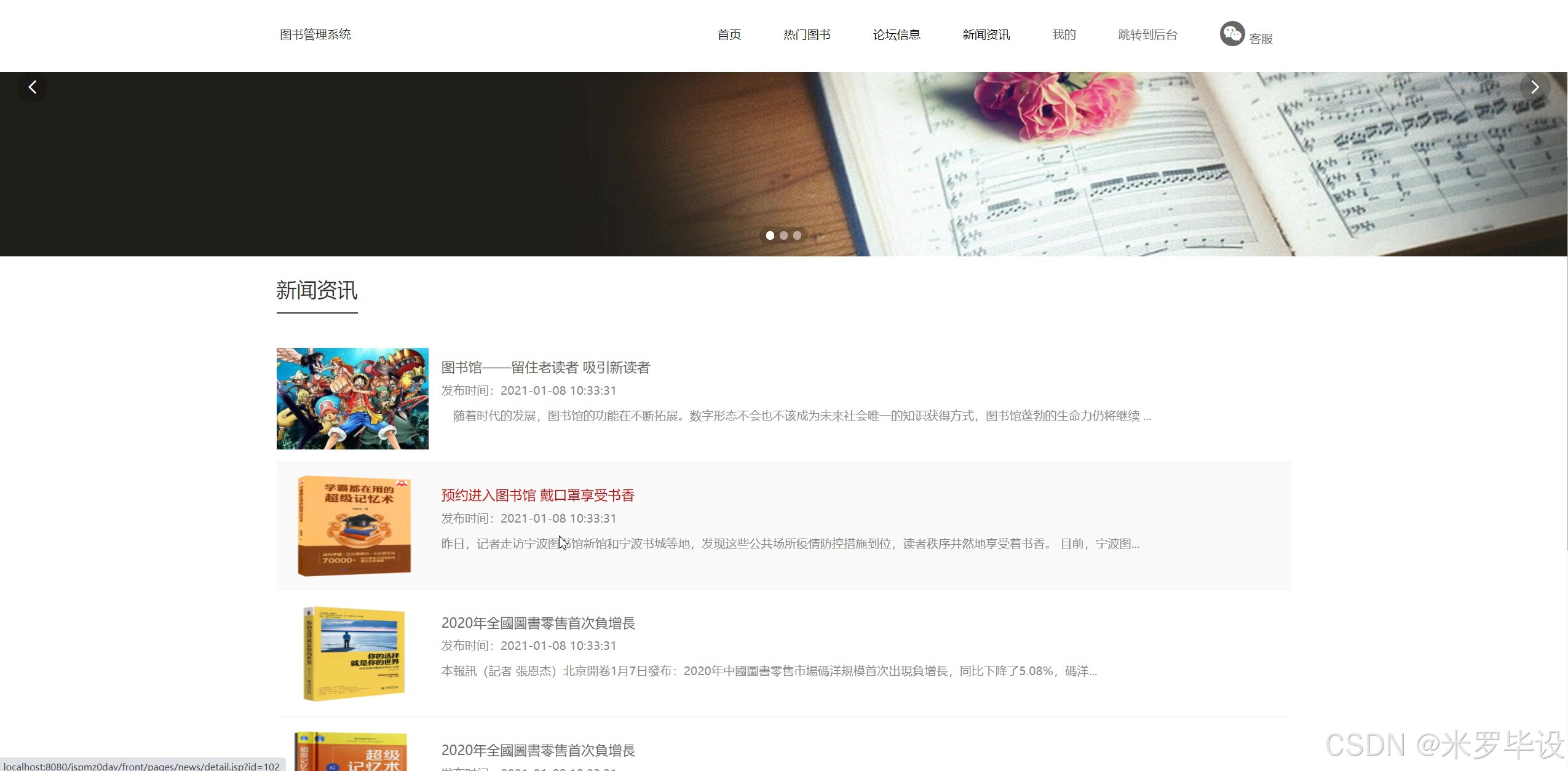The image size is (1568, 771).
Task: Click the yellow 你的选择就是你的世界 book thumbnail
Action: tap(354, 654)
